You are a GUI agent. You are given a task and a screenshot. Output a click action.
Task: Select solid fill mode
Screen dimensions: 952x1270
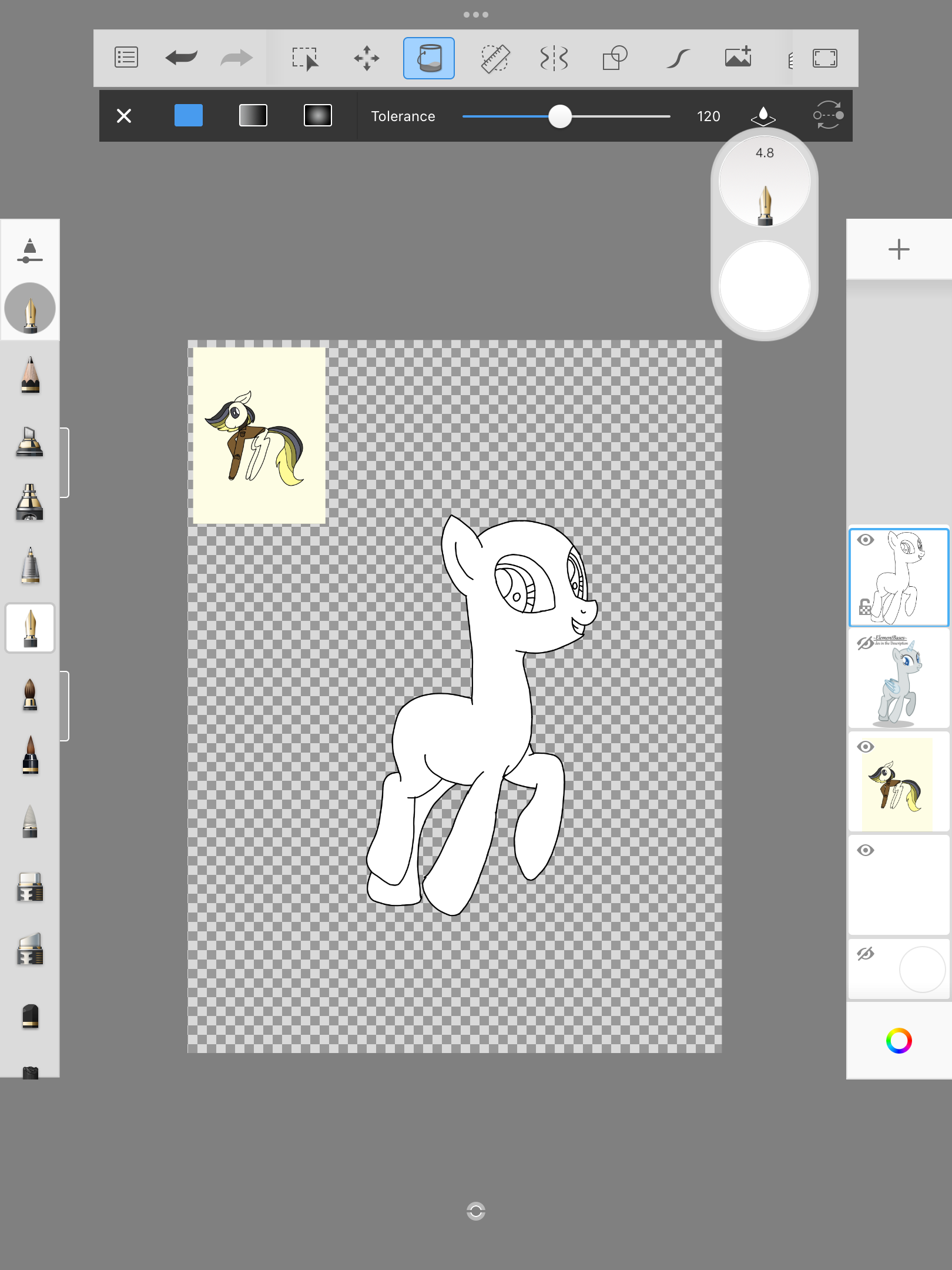click(189, 115)
